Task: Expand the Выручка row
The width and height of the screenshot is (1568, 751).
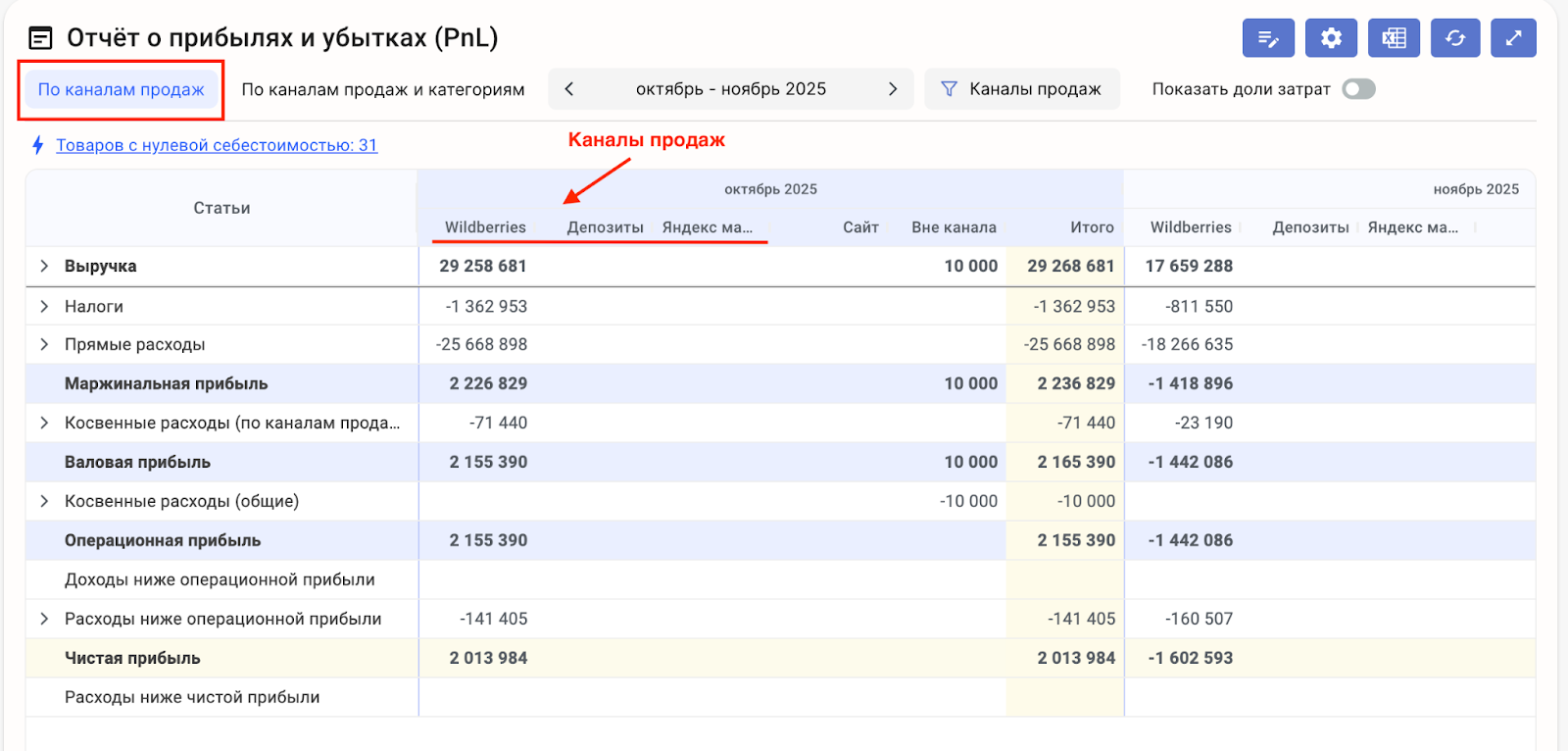Action: pos(44,266)
